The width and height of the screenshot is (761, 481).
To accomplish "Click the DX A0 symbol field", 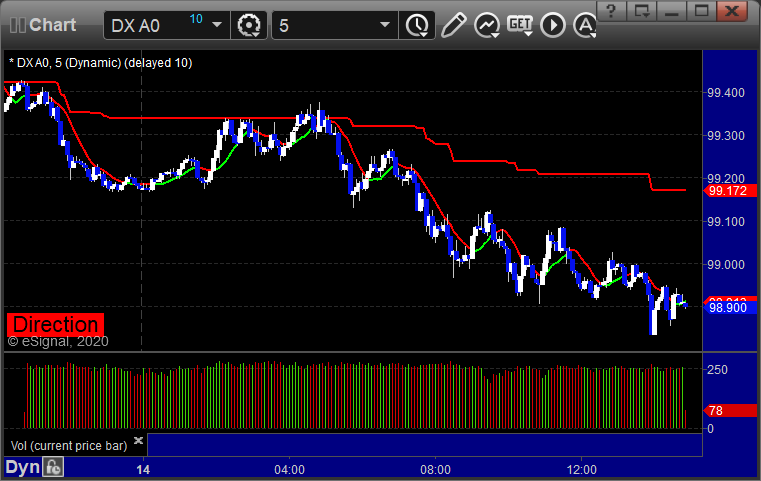I will click(x=167, y=25).
